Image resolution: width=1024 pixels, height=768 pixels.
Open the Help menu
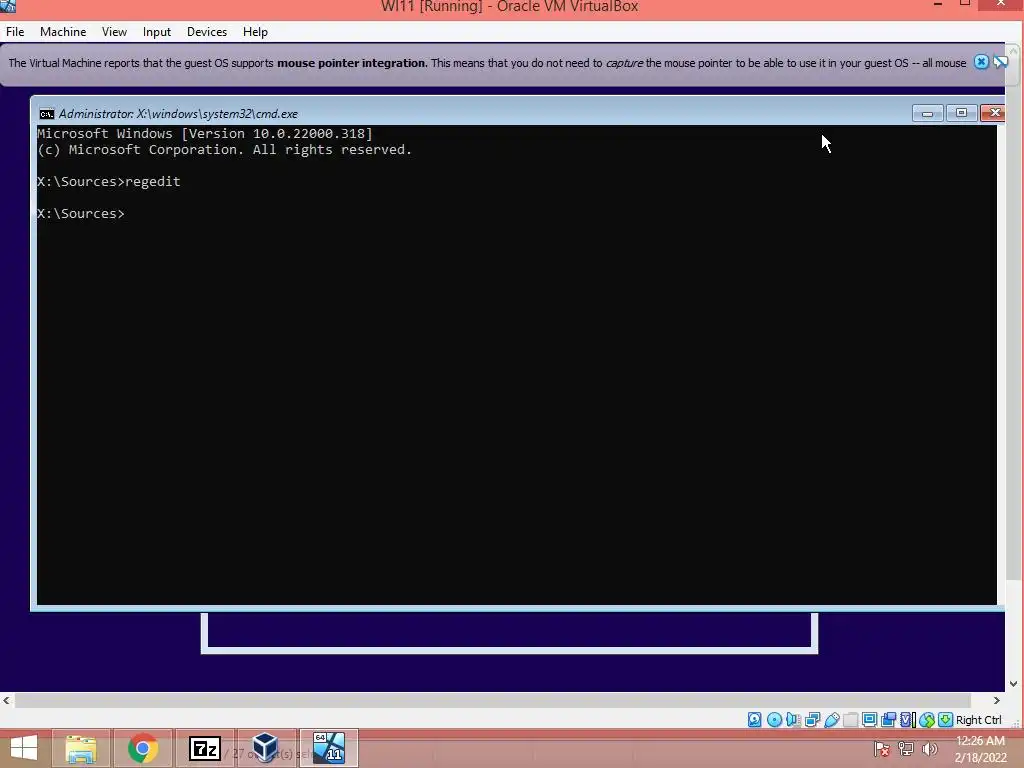click(255, 32)
